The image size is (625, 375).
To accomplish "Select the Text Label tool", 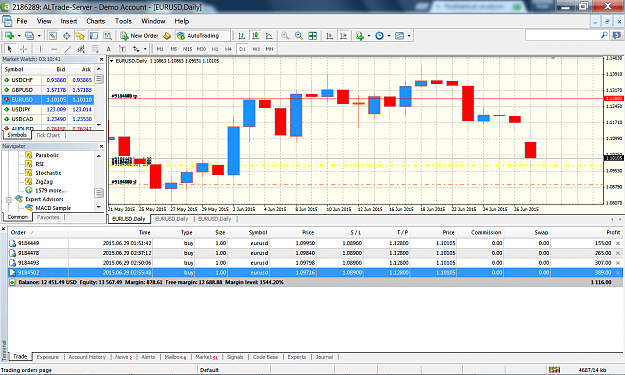I will coord(122,49).
